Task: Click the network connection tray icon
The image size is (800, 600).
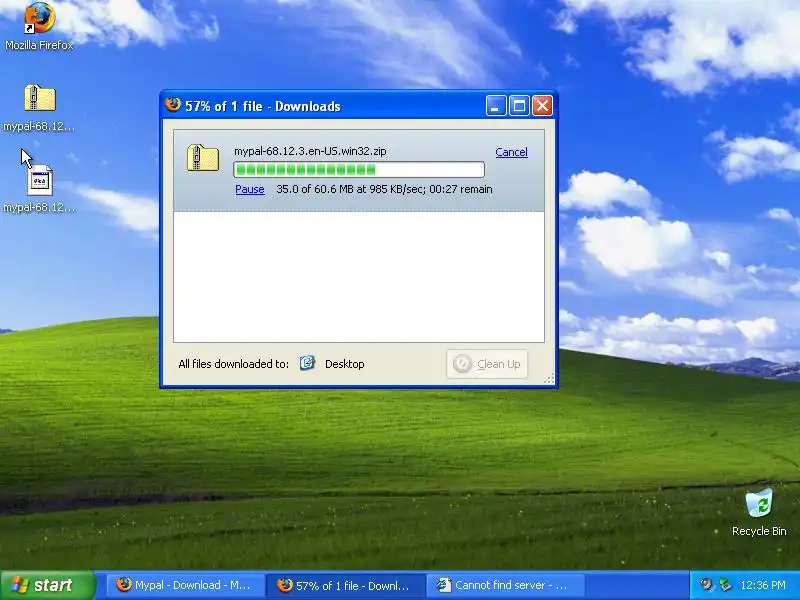Action: (x=724, y=585)
